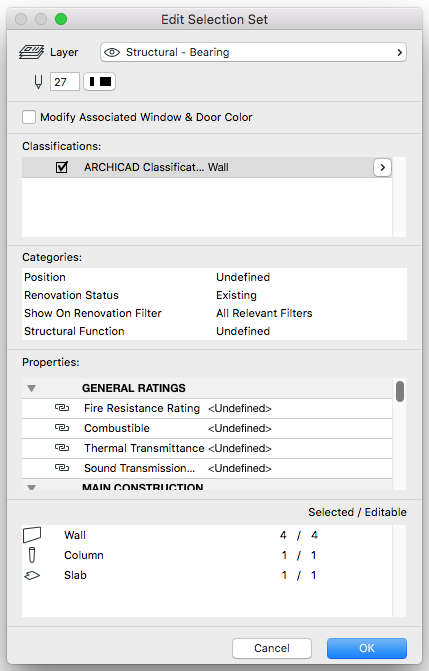The height and width of the screenshot is (671, 429).
Task: Click link icon beside Combustible property
Action: [62, 428]
